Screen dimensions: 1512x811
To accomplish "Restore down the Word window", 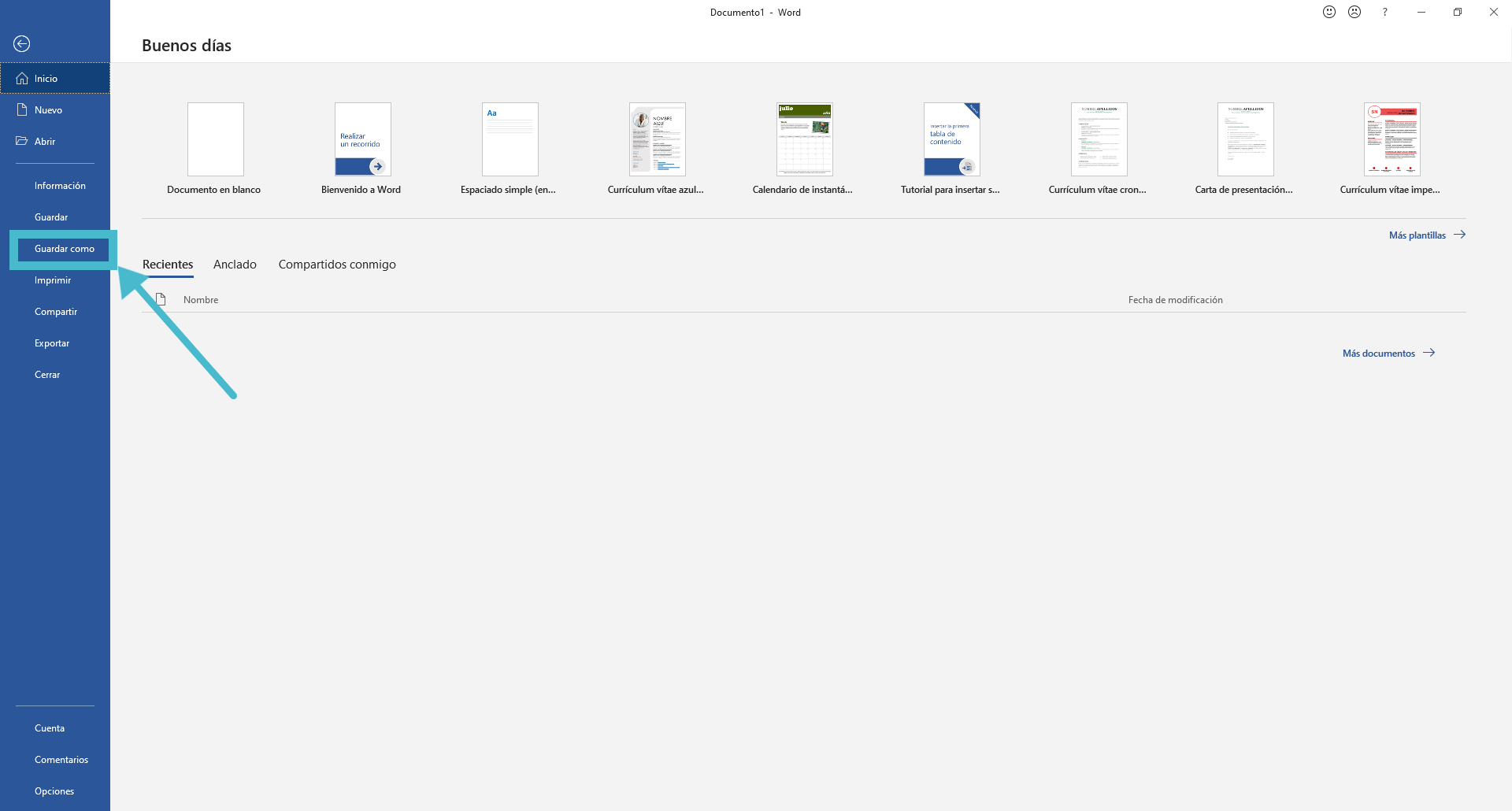I will pos(1458,12).
